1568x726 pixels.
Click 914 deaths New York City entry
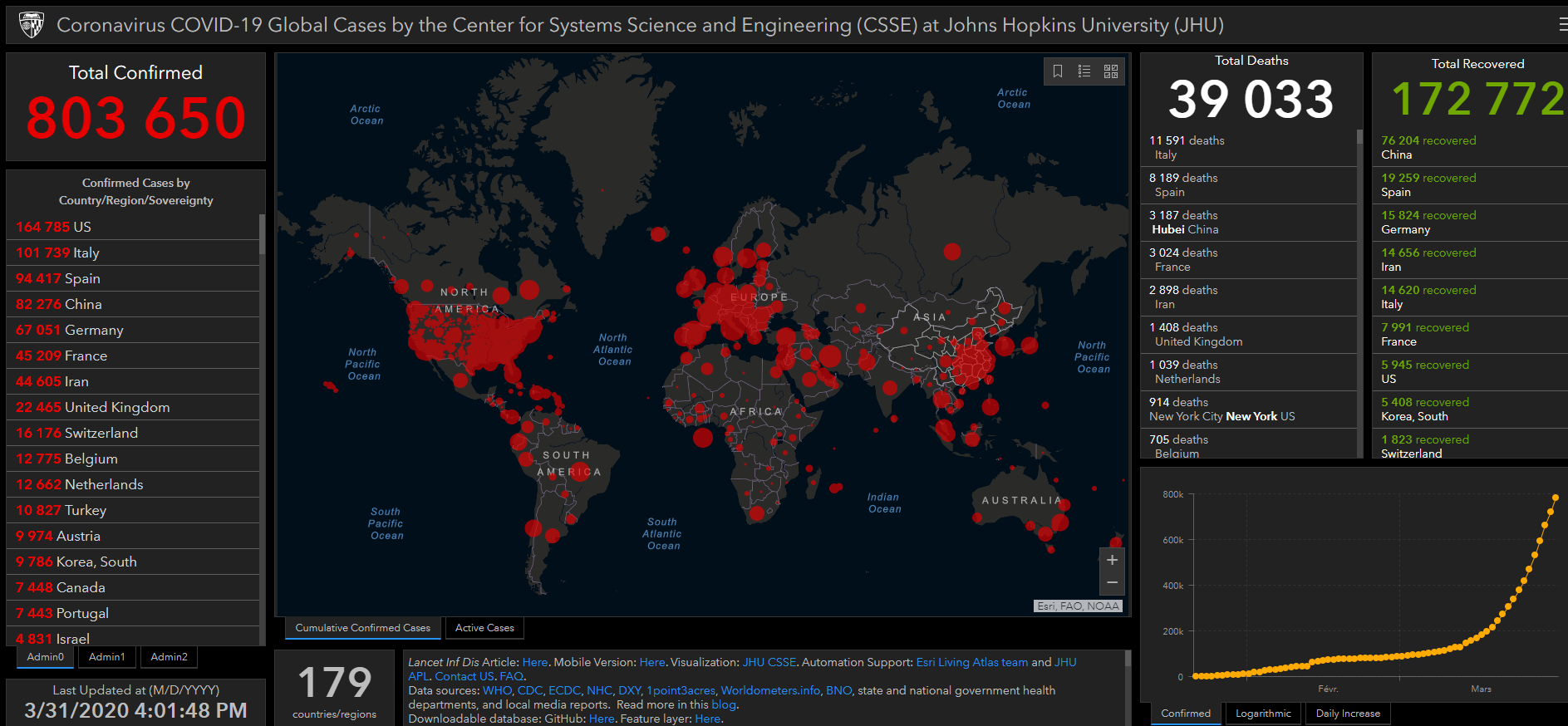click(1249, 410)
